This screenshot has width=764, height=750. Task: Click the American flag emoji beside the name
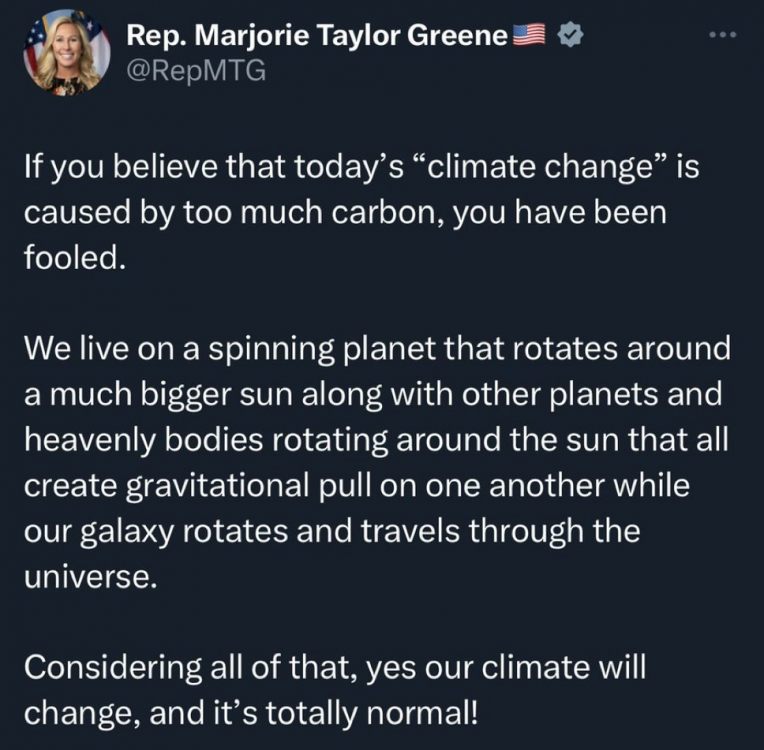pyautogui.click(x=529, y=35)
